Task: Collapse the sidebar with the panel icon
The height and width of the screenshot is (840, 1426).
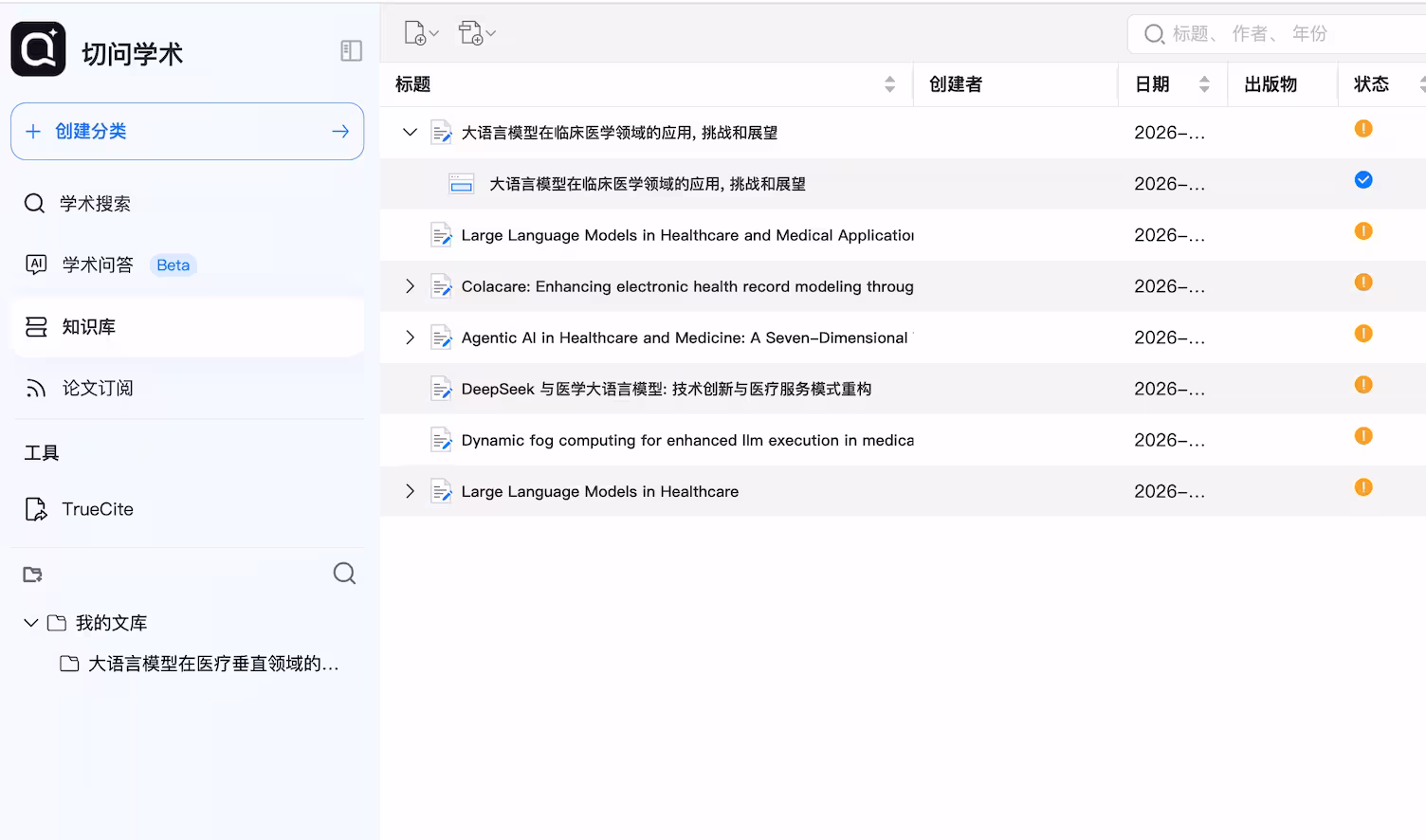Action: 351,50
